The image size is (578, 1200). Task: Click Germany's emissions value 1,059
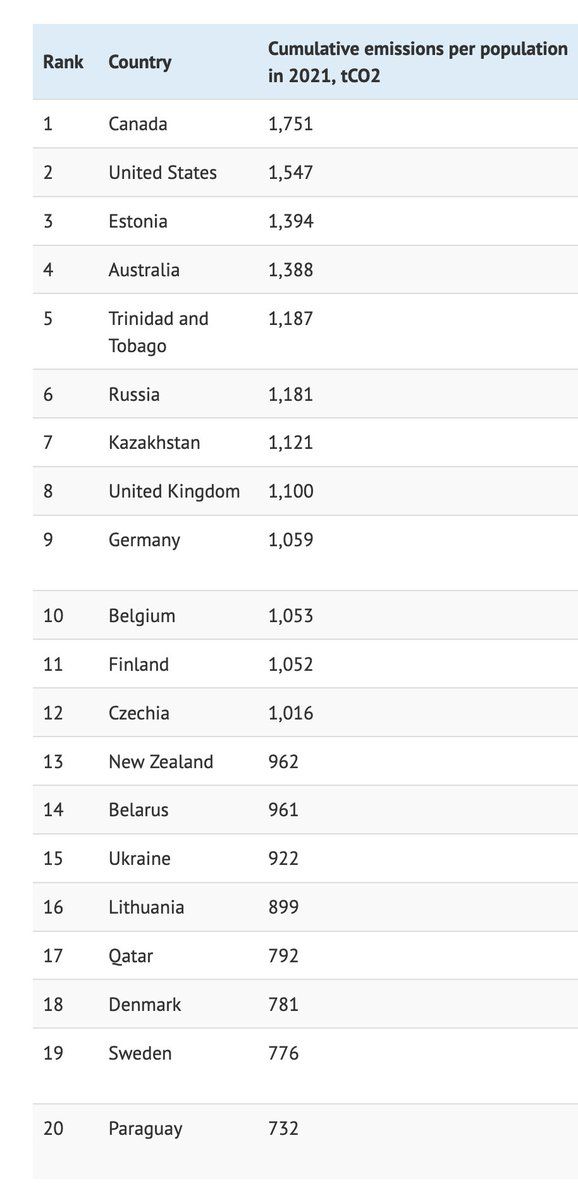291,540
